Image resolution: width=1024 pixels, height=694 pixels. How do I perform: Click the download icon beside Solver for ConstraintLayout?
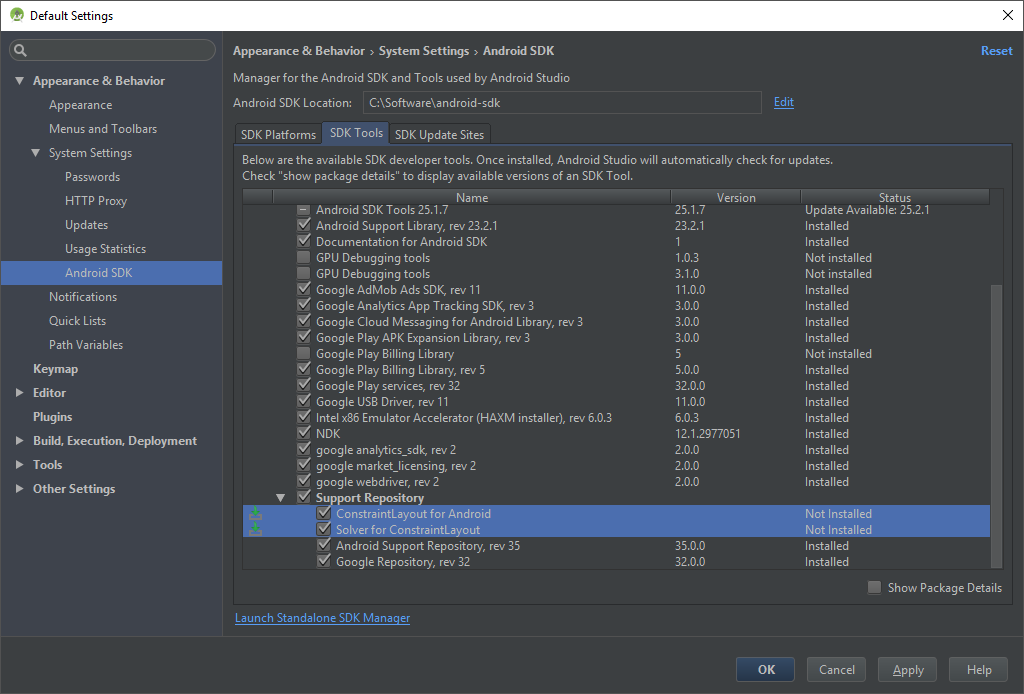(x=256, y=530)
